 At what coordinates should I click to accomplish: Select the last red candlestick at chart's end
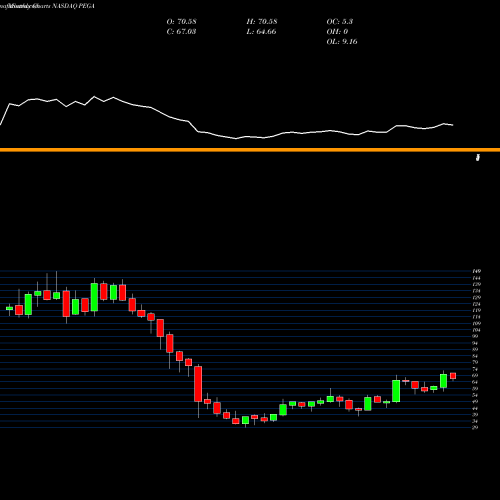[x=453, y=376]
